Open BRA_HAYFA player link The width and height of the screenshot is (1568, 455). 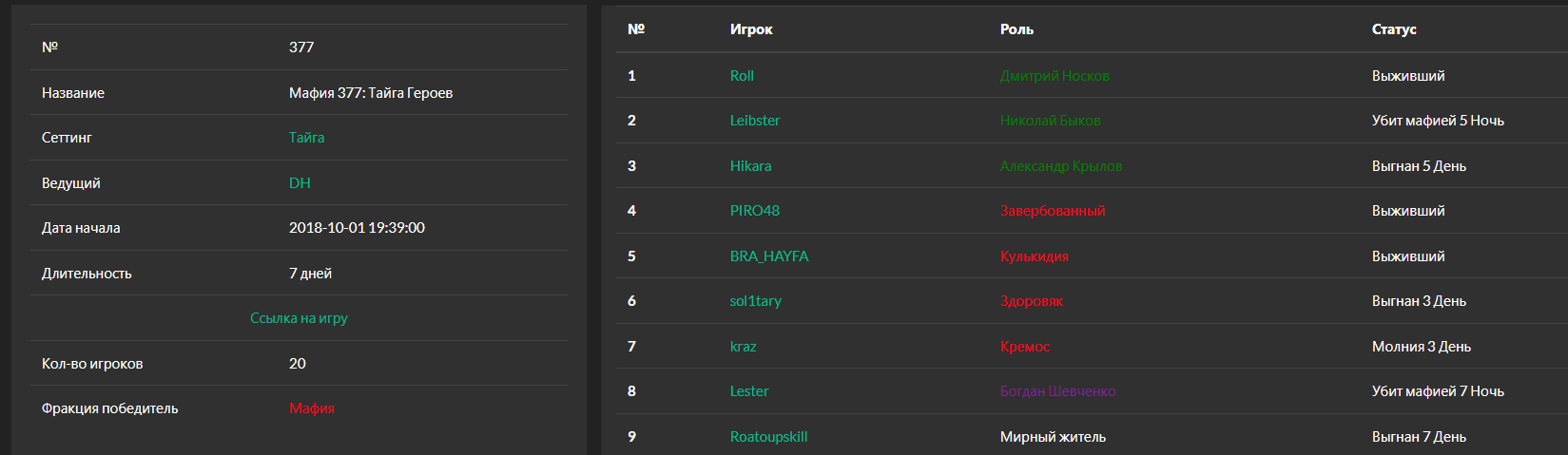[769, 256]
